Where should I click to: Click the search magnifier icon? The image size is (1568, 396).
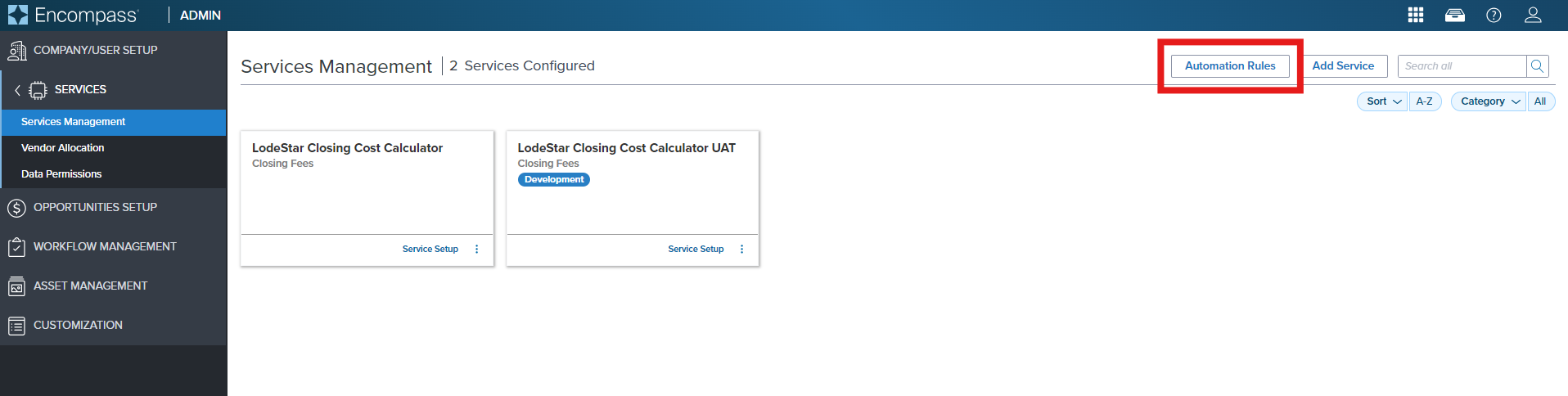(x=1538, y=66)
